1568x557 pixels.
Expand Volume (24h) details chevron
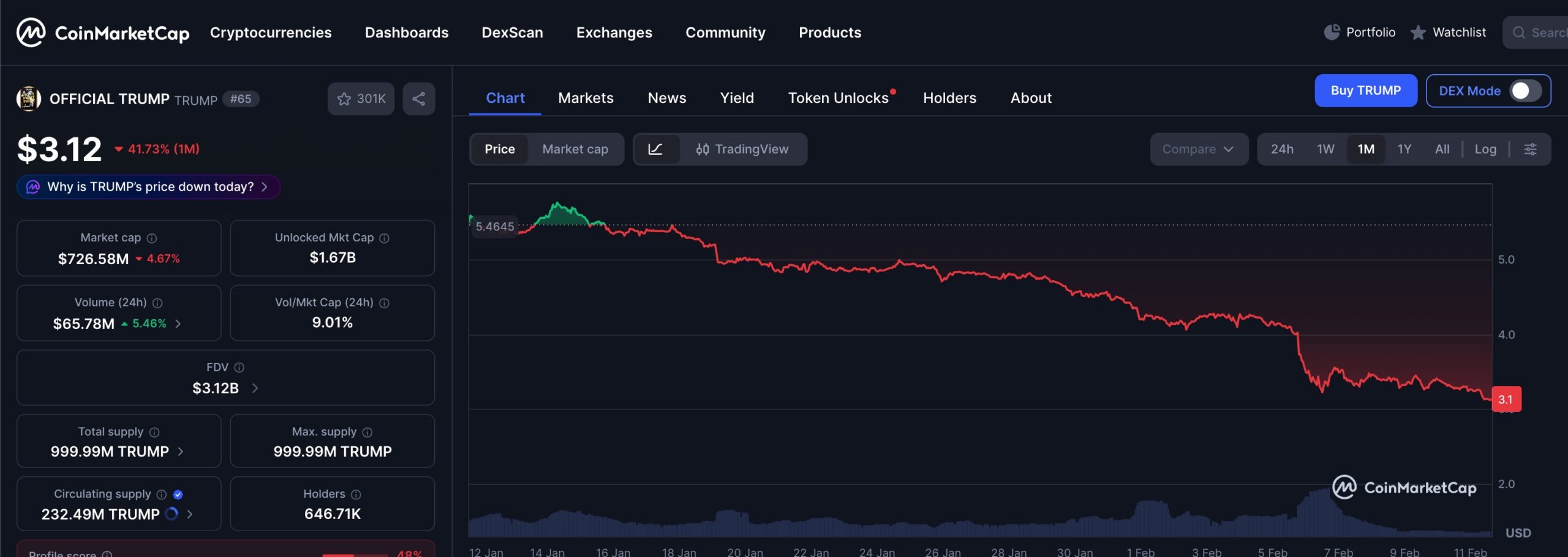click(x=178, y=324)
